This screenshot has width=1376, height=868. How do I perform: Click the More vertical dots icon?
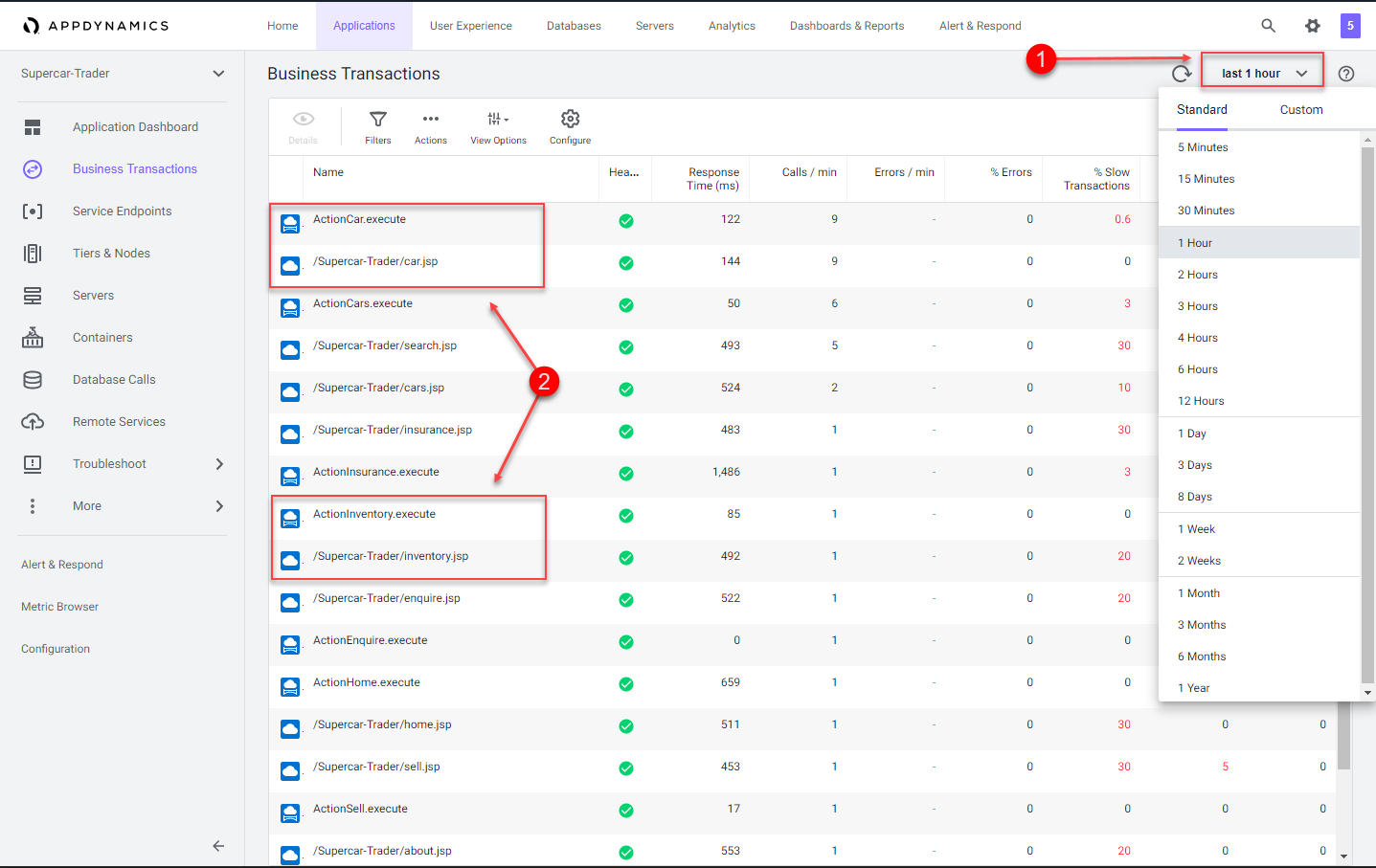33,506
